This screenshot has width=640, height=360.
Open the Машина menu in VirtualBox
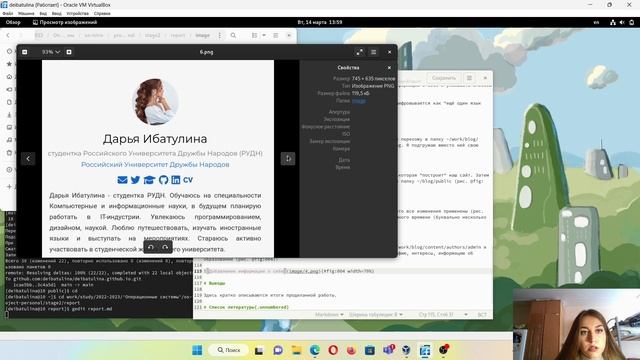(26, 13)
